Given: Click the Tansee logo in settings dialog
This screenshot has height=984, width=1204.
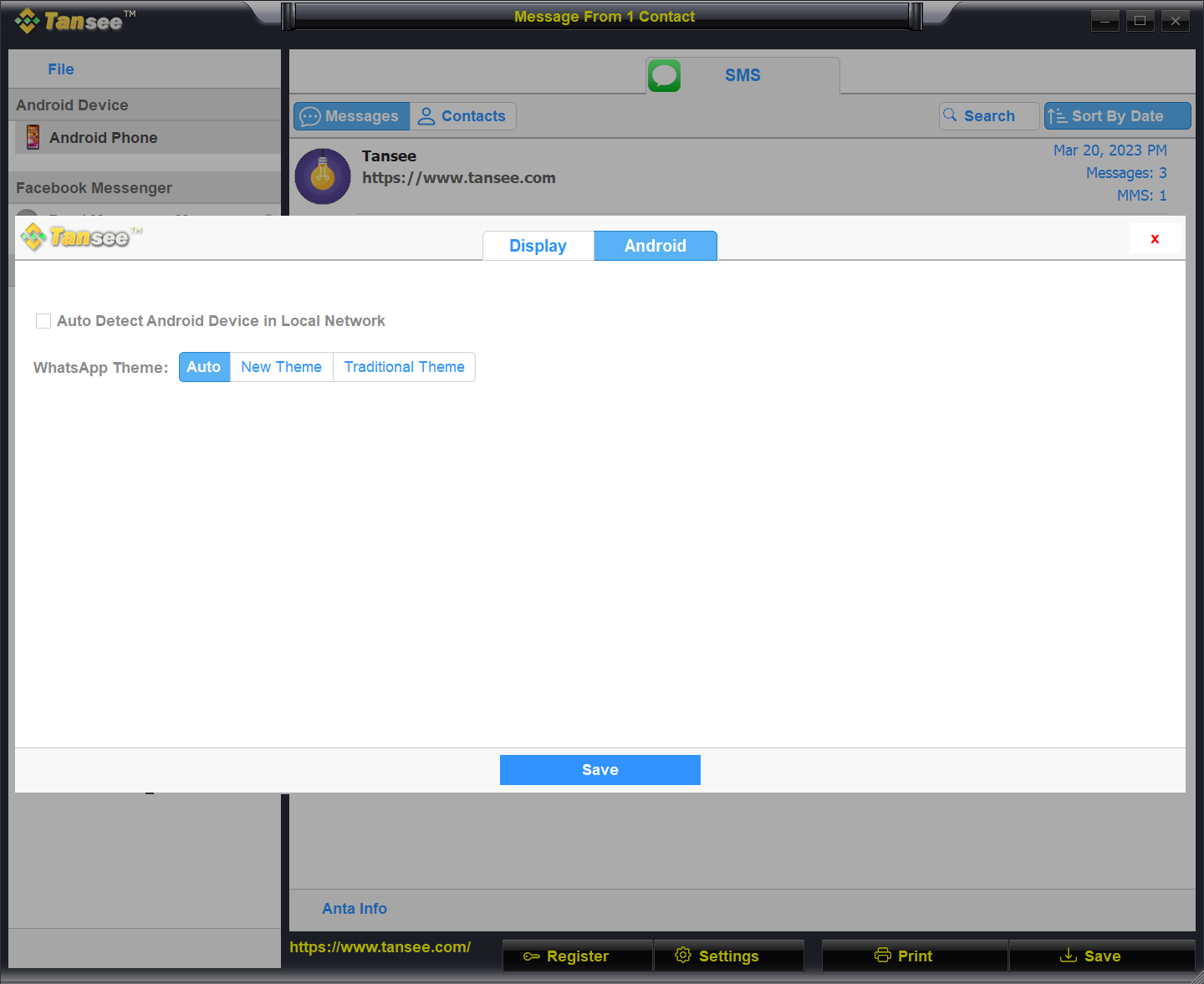Looking at the screenshot, I should (x=81, y=237).
